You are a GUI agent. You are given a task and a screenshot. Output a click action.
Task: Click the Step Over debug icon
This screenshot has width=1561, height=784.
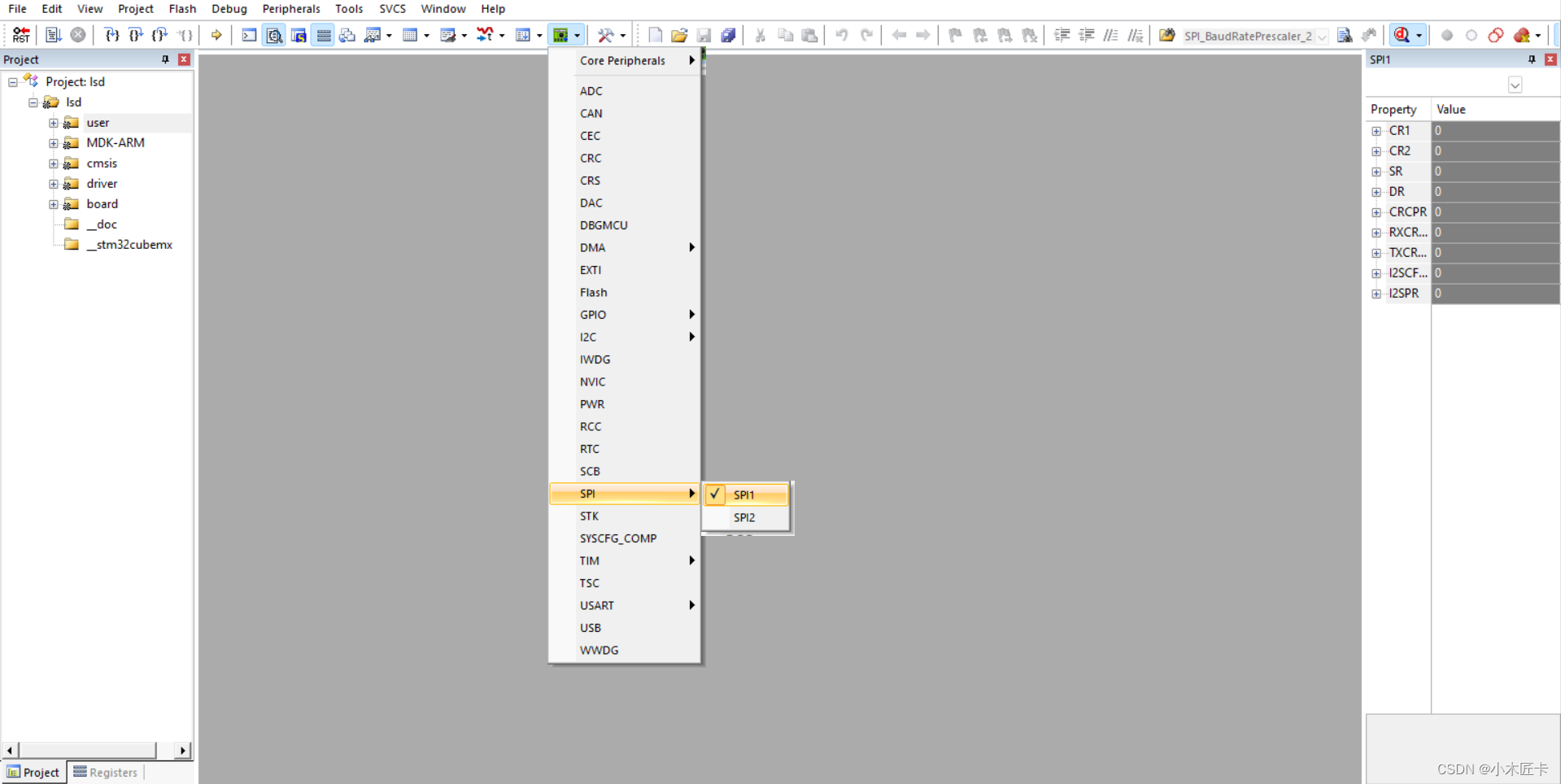(135, 35)
